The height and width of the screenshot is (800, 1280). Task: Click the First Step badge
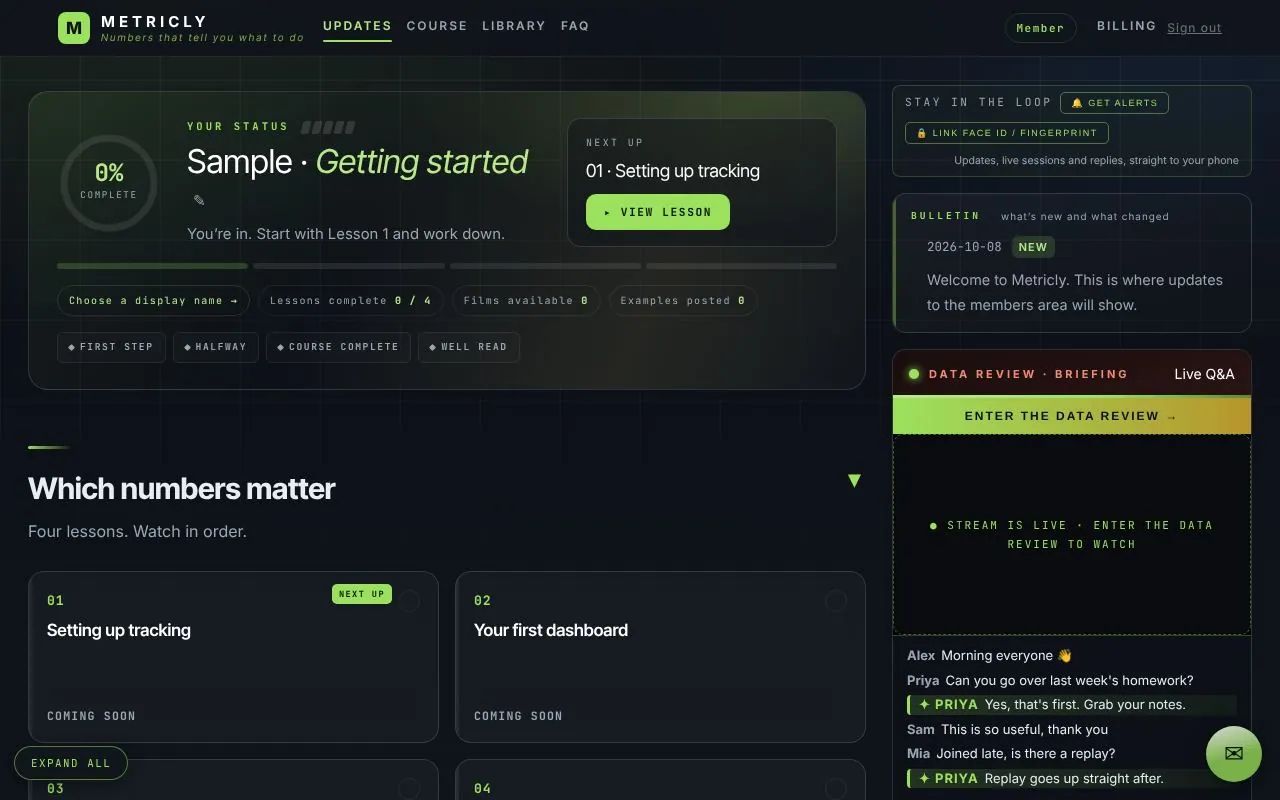point(111,347)
